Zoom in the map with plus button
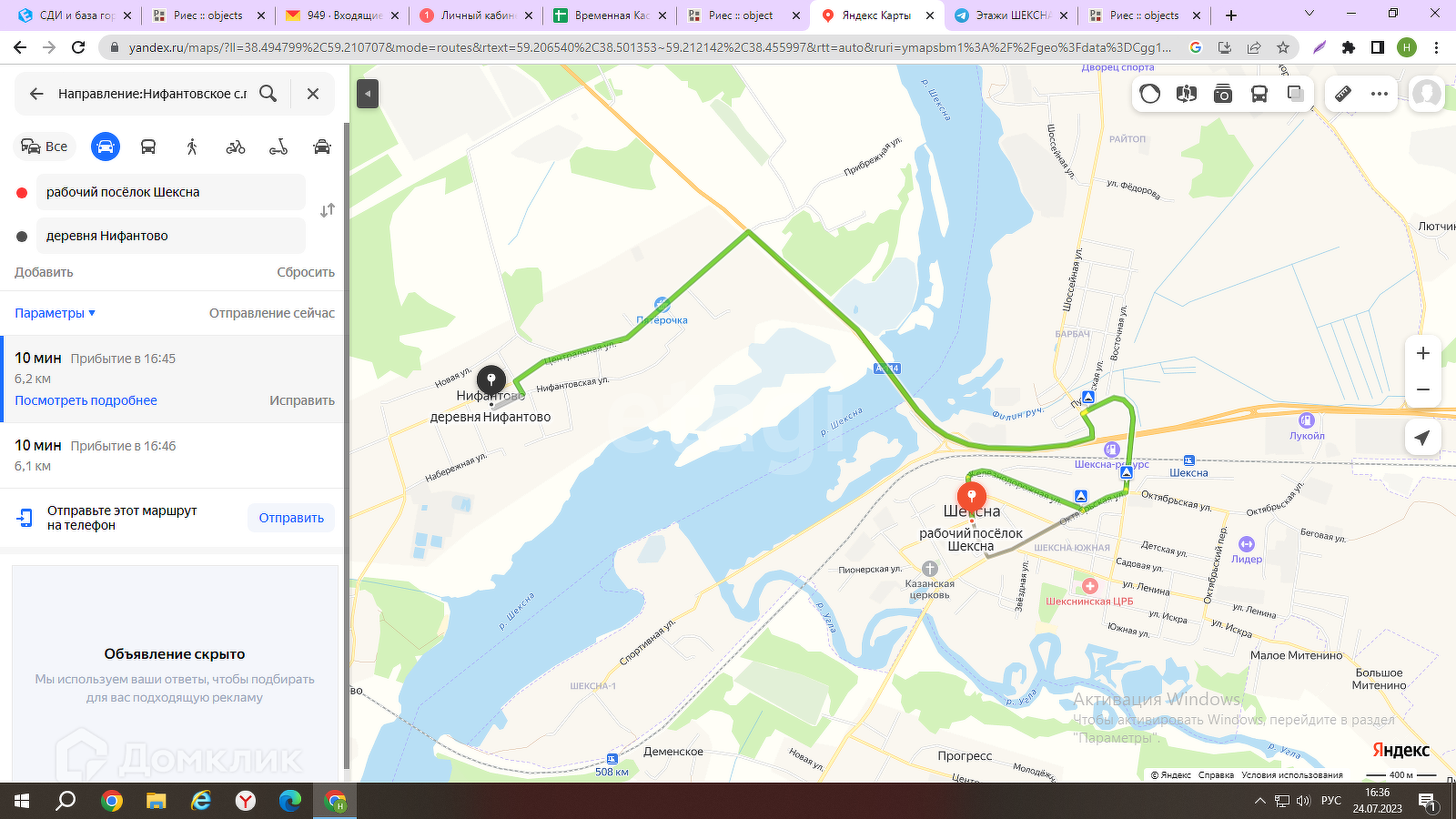1456x819 pixels. point(1423,353)
